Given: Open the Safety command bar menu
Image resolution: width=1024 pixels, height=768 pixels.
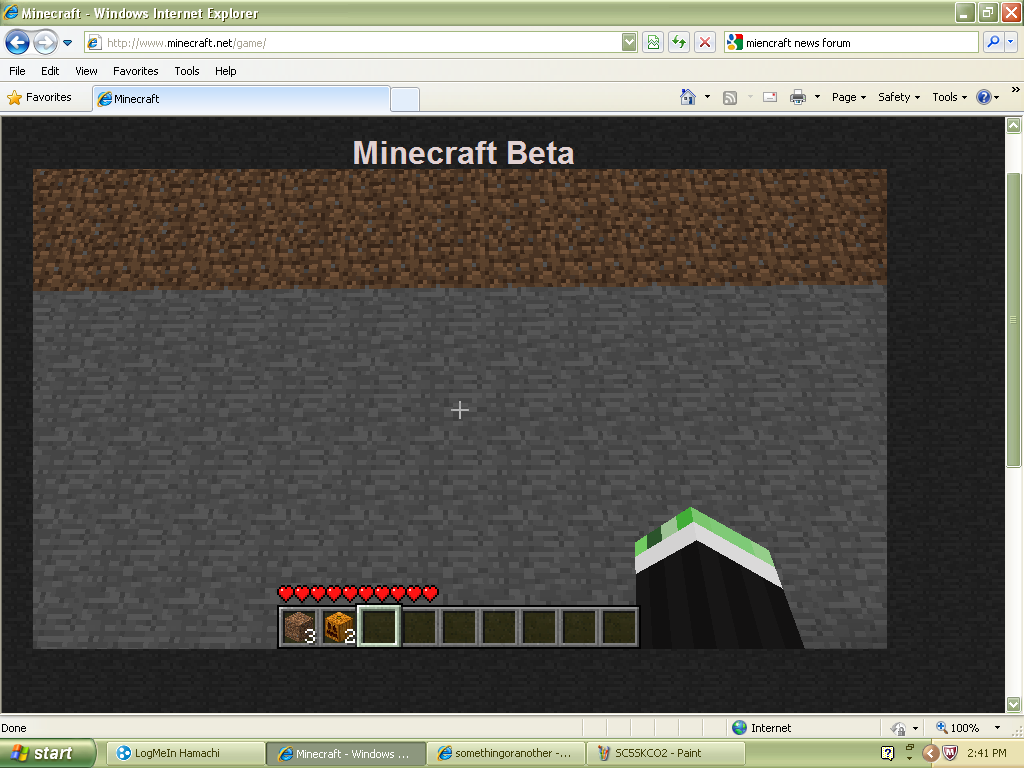Looking at the screenshot, I should click(x=899, y=97).
